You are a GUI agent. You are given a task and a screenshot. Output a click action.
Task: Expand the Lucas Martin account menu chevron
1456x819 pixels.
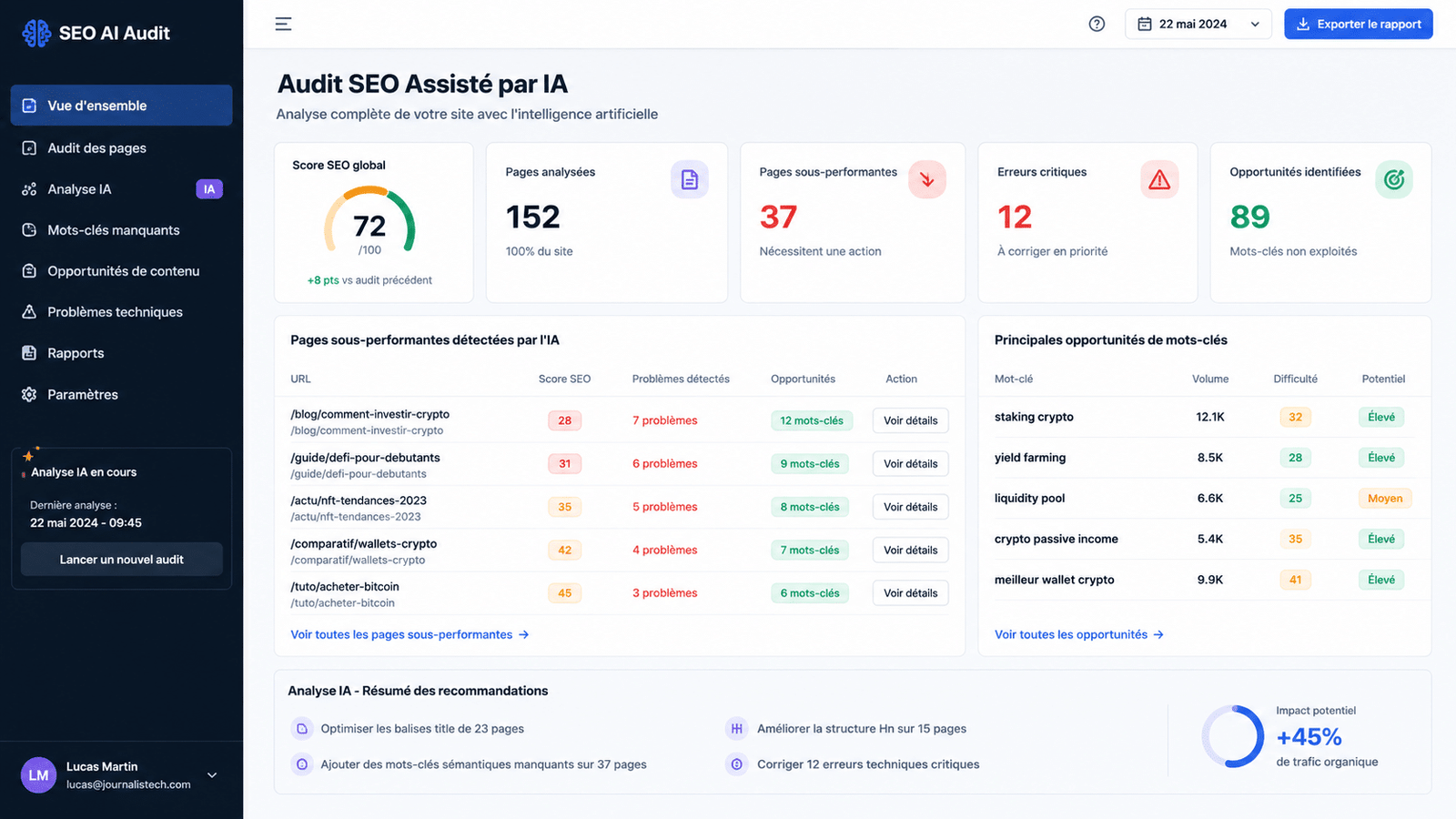(x=212, y=775)
